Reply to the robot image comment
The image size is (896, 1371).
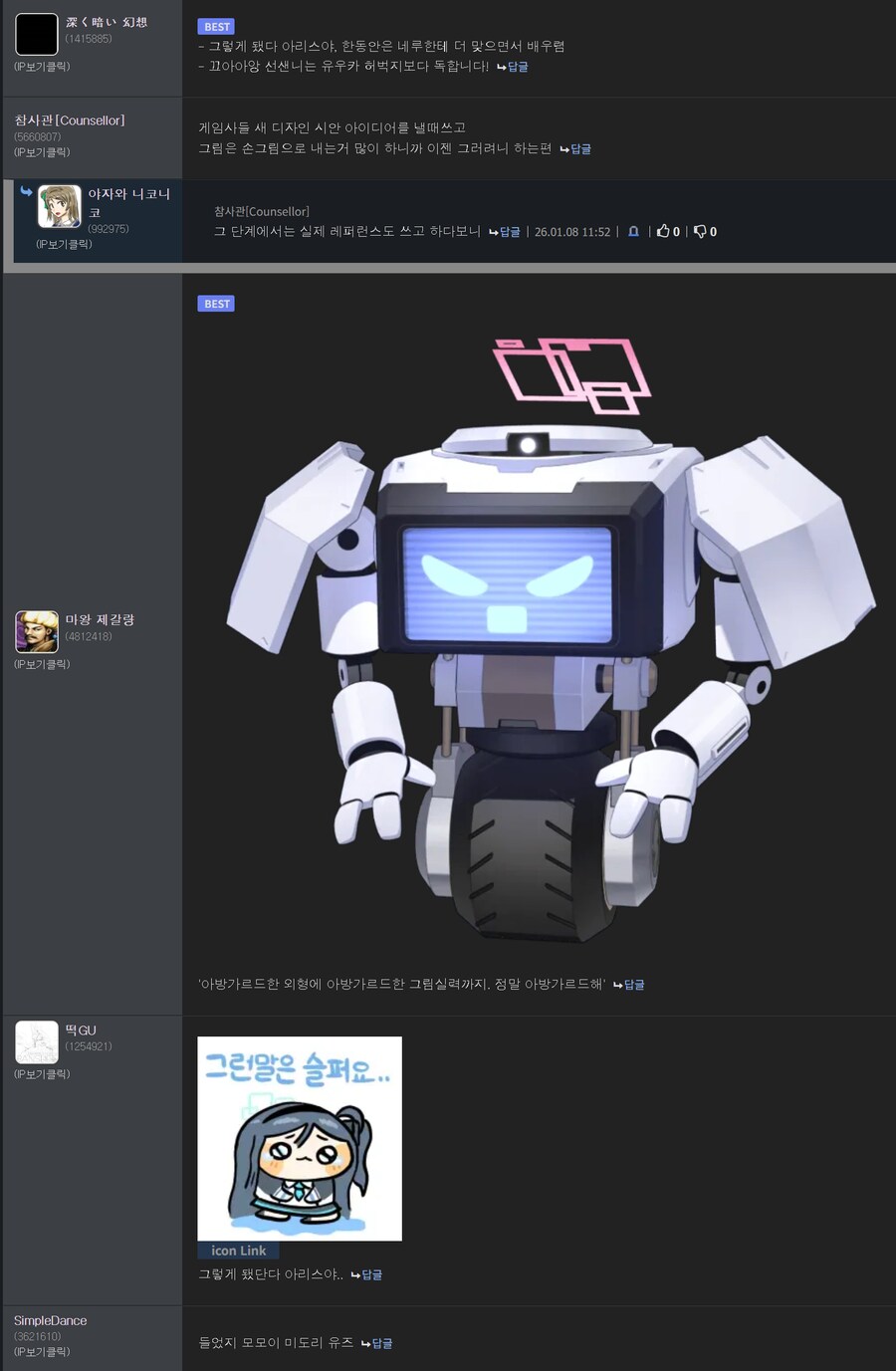629,985
